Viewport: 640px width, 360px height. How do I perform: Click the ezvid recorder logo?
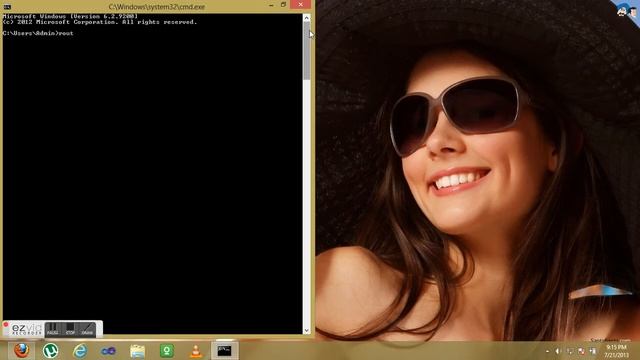pos(26,329)
